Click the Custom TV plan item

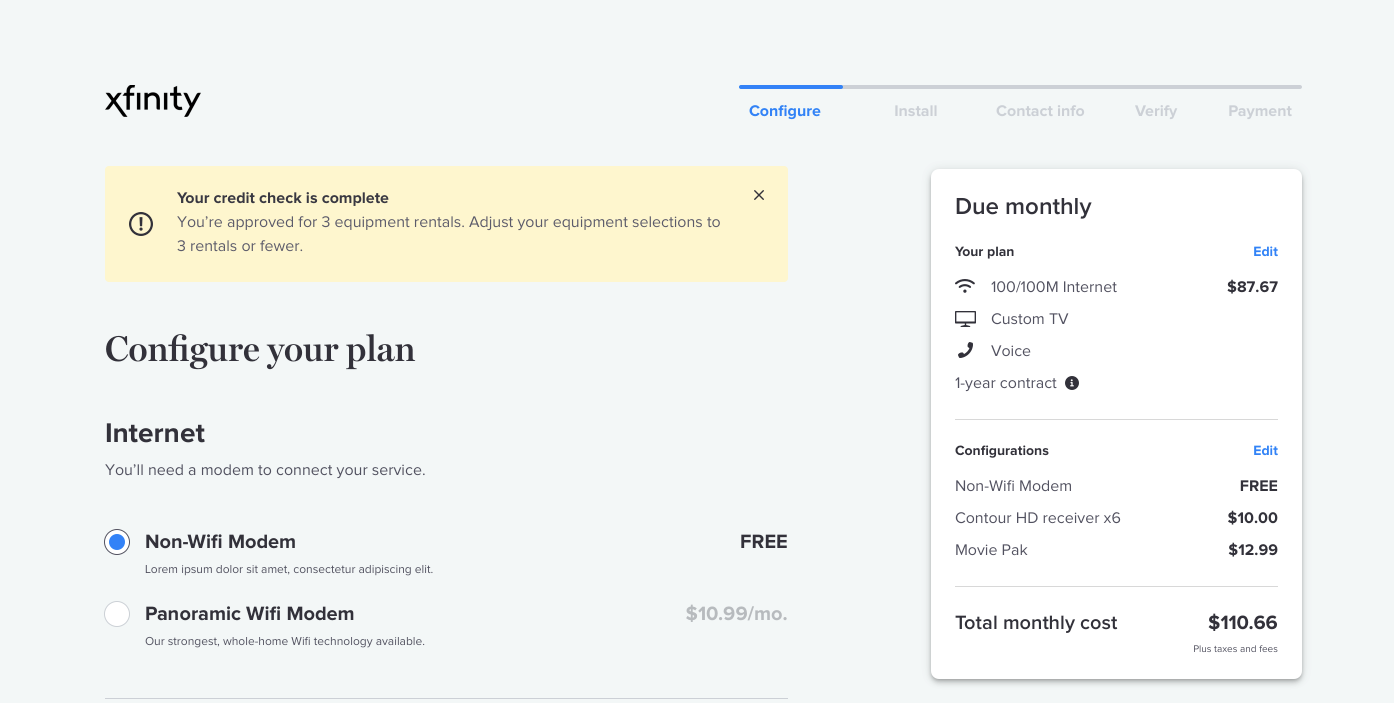pyautogui.click(x=1030, y=319)
